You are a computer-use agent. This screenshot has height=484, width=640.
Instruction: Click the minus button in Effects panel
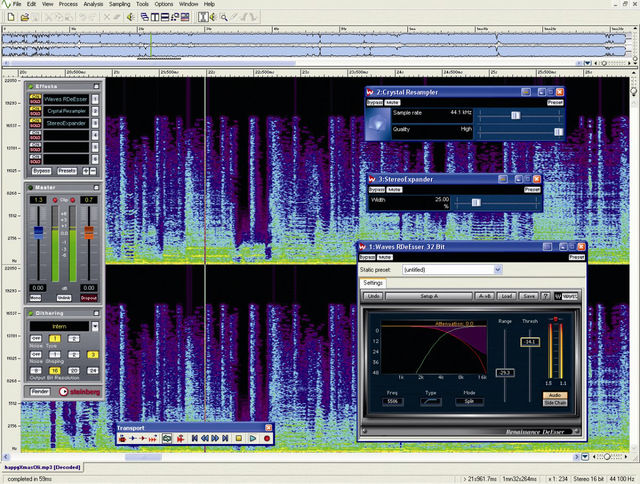click(93, 171)
